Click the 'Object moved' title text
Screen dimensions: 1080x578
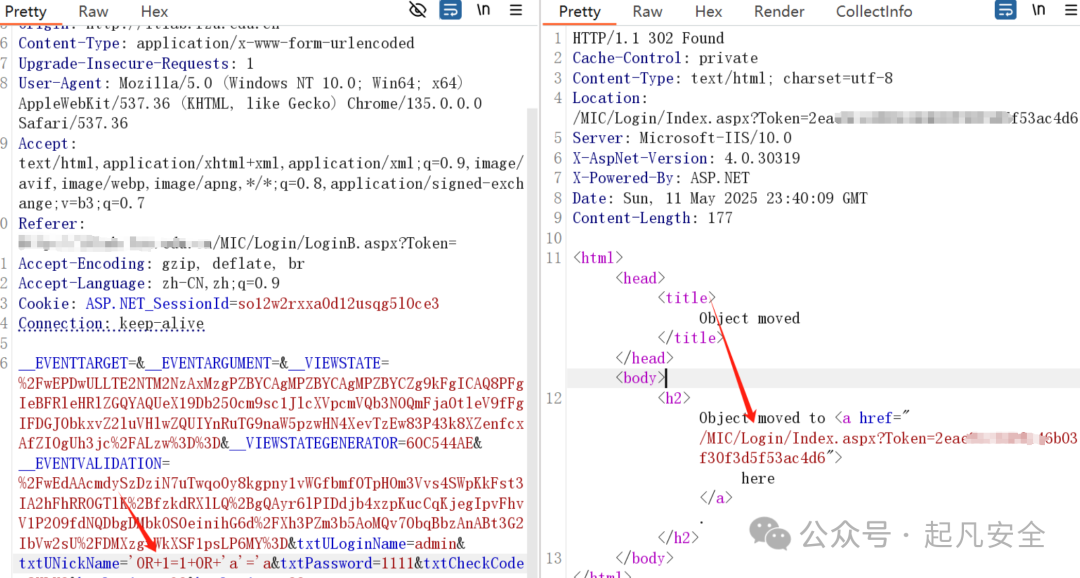[x=749, y=318]
